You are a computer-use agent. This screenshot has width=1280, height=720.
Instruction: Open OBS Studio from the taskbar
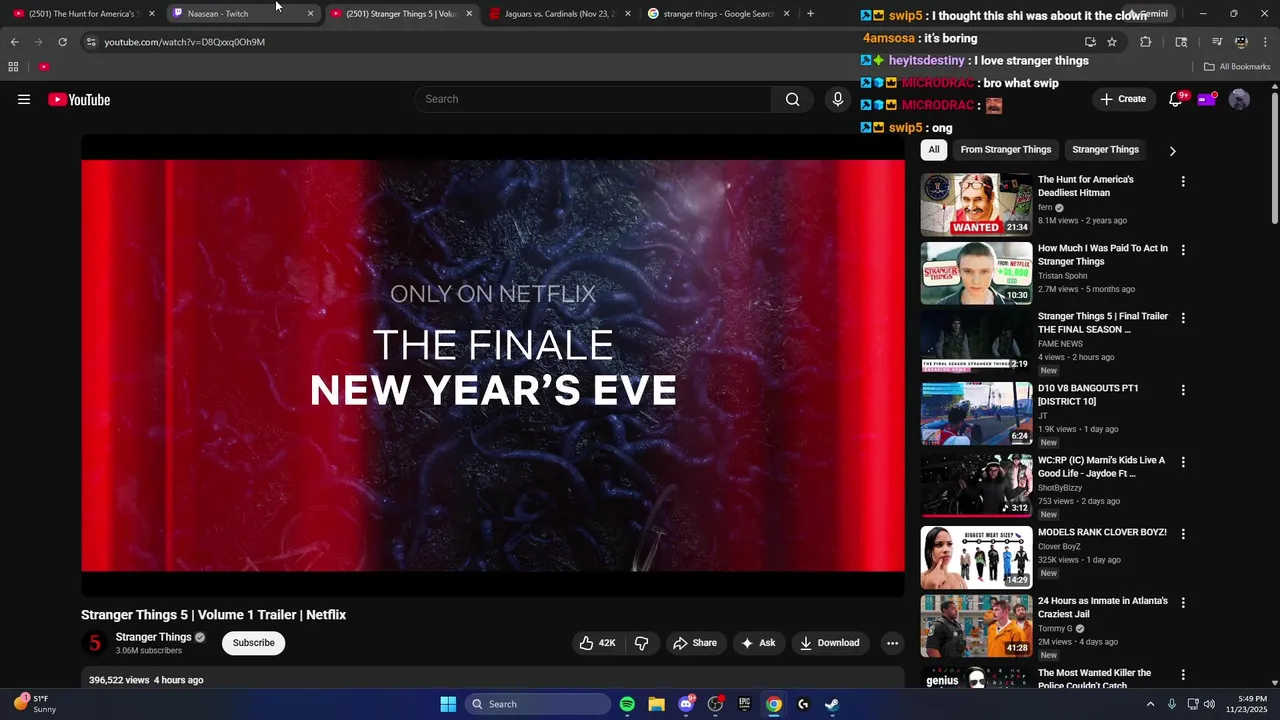[715, 704]
